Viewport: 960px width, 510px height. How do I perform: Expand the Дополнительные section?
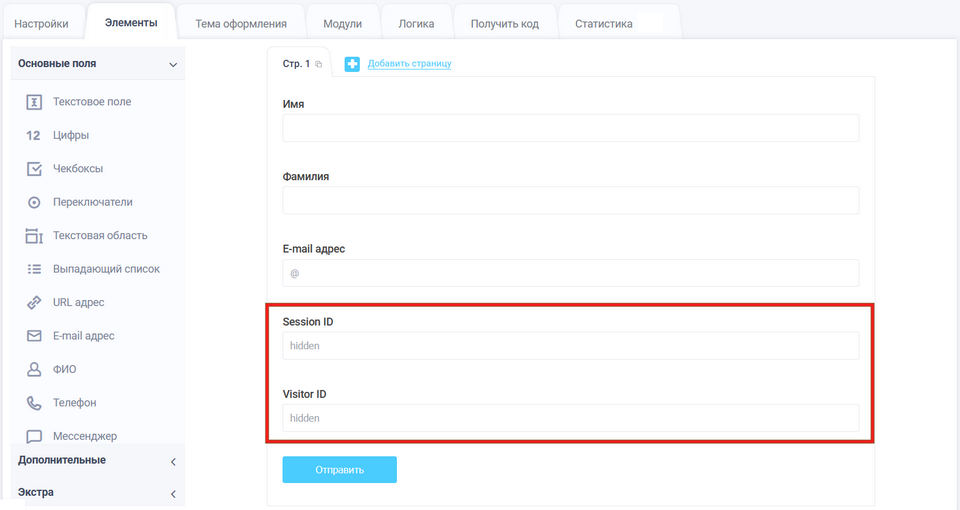click(173, 461)
